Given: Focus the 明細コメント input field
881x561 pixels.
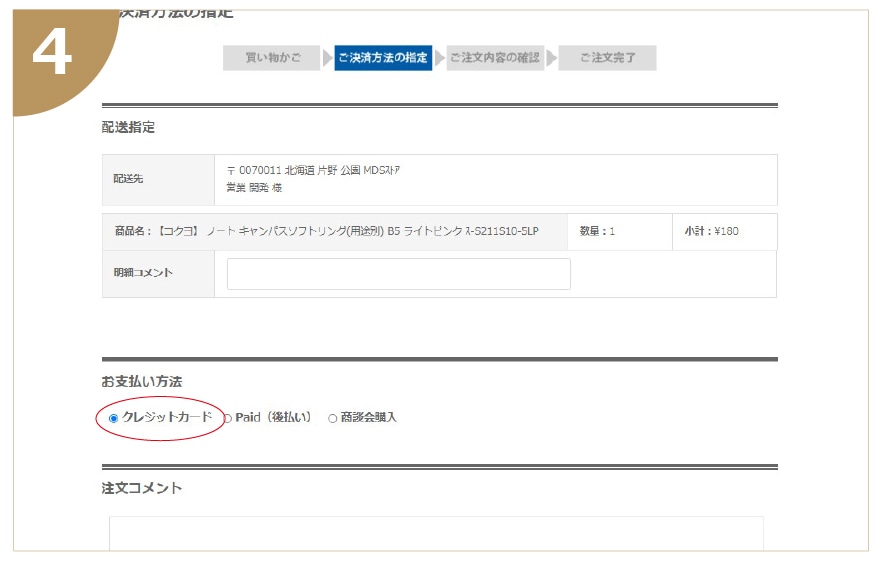Looking at the screenshot, I should pos(398,274).
